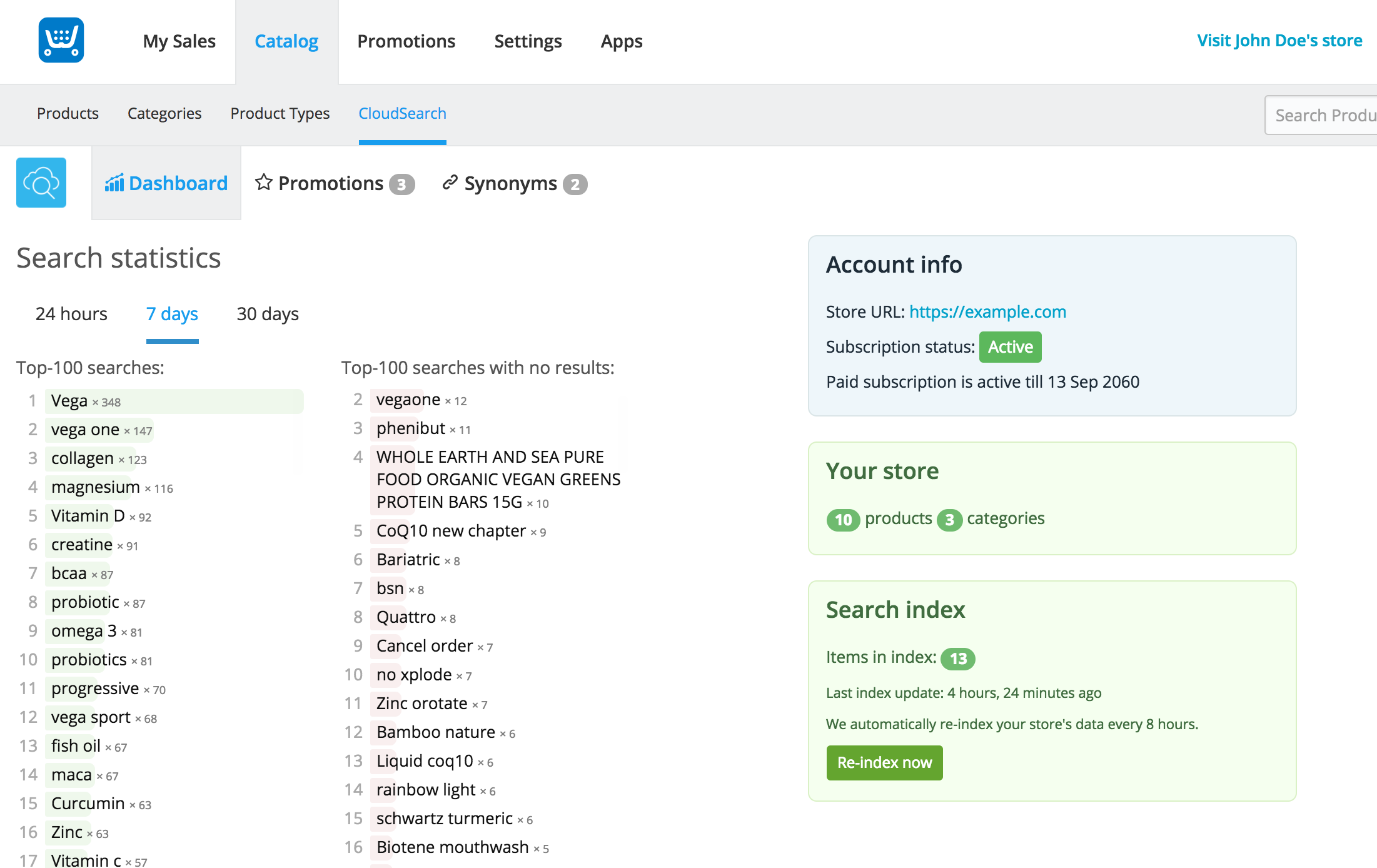Click the Visit John Doe's store link
Viewport: 1377px width, 868px height.
click(x=1279, y=41)
